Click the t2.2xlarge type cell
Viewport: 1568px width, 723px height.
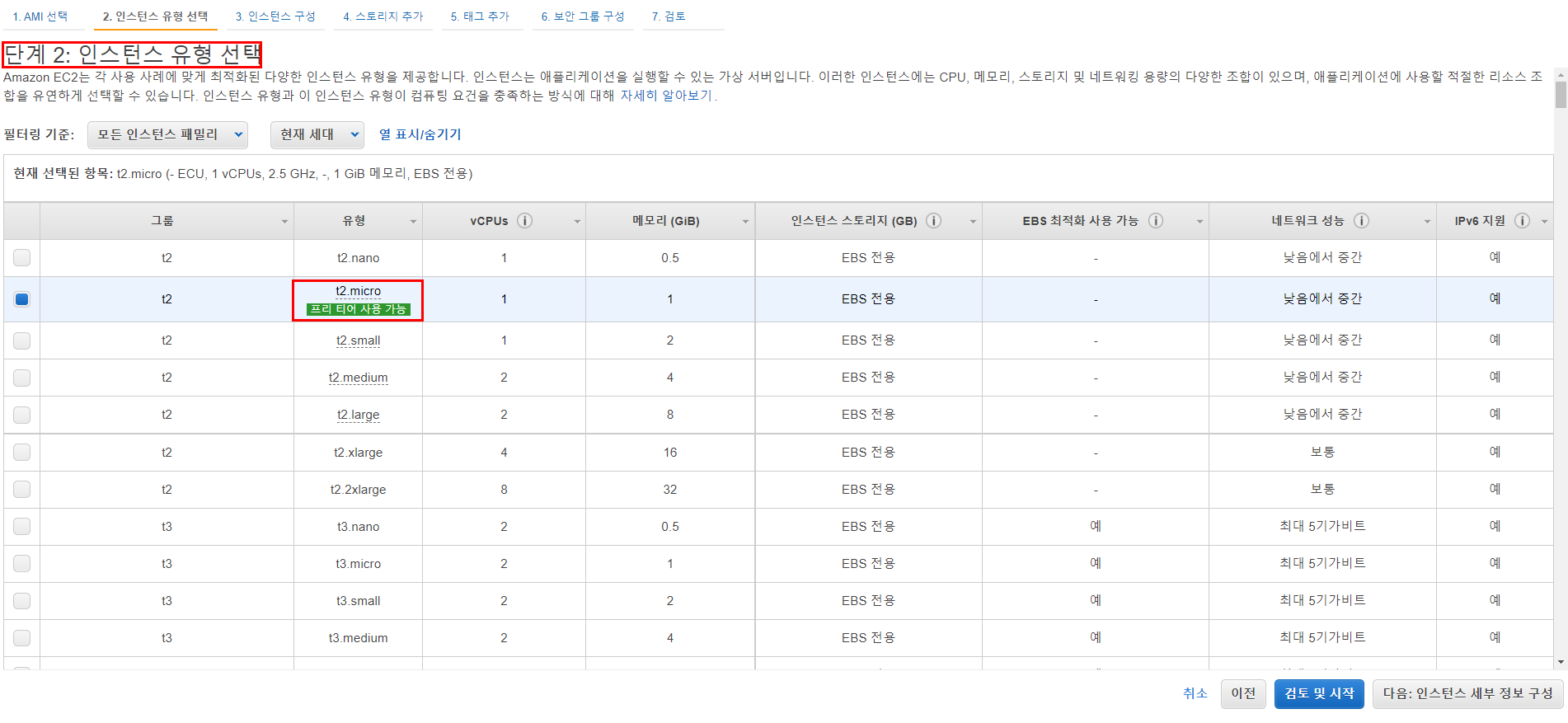[x=358, y=490]
